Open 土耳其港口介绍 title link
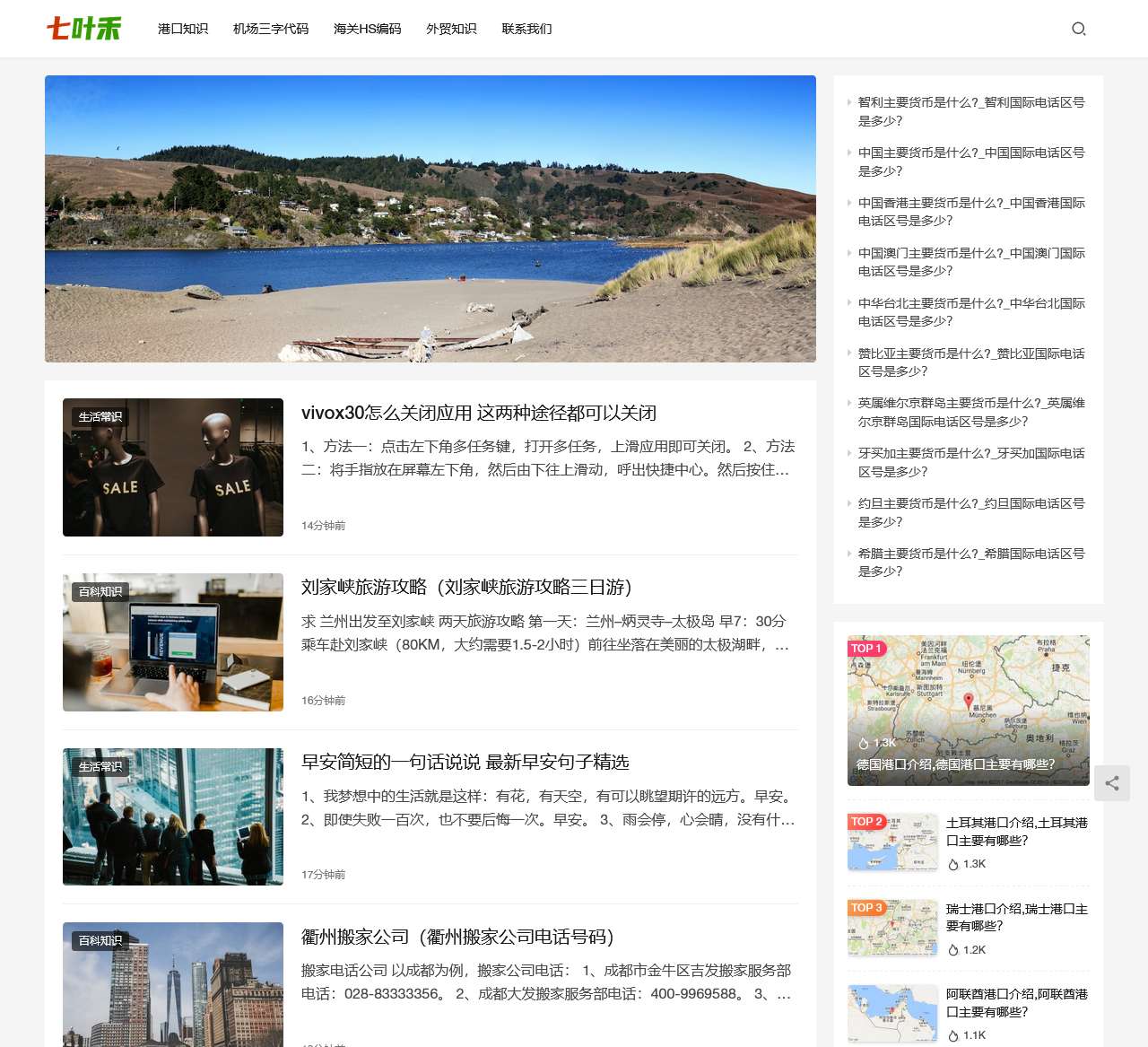Viewport: 1148px width, 1047px height. coord(1017,832)
